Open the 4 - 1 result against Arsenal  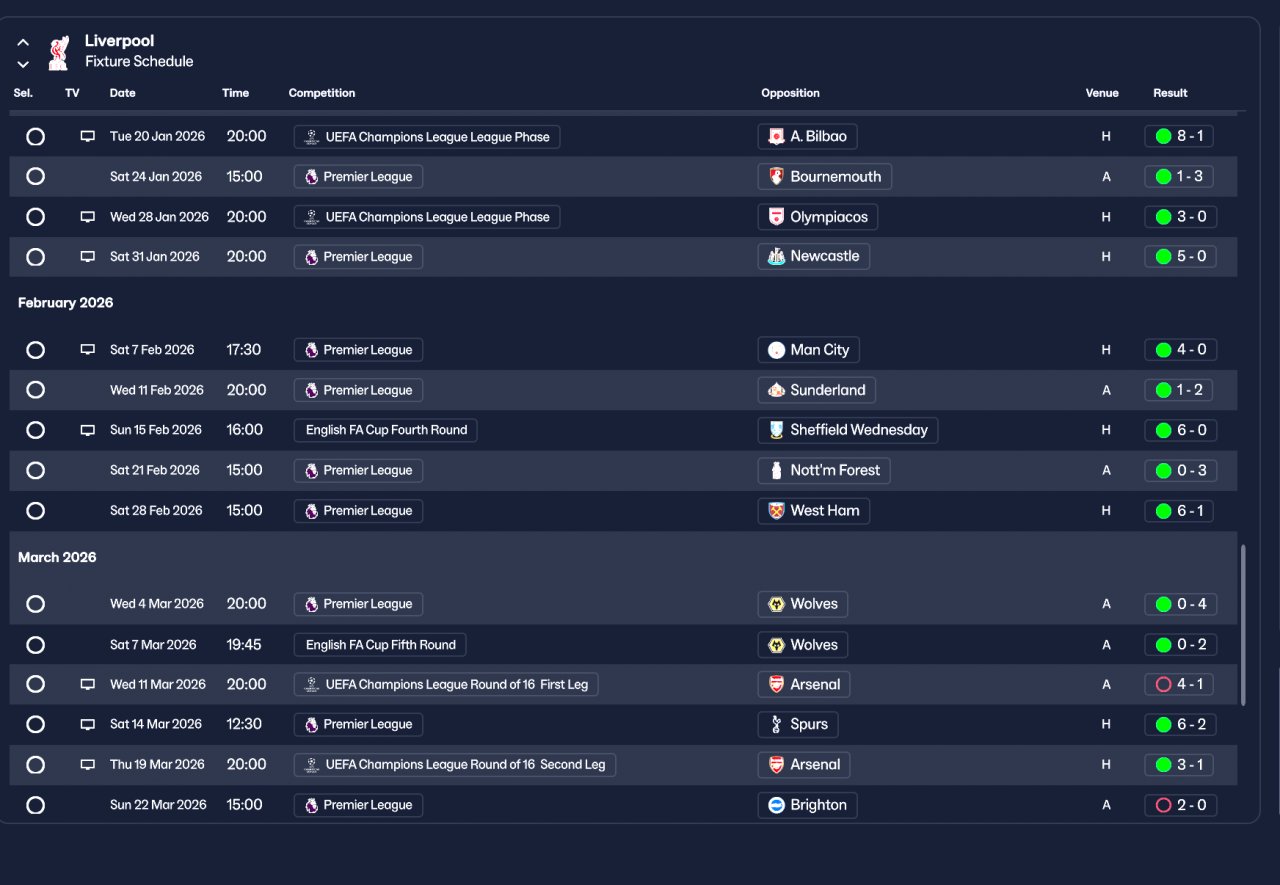coord(1180,685)
